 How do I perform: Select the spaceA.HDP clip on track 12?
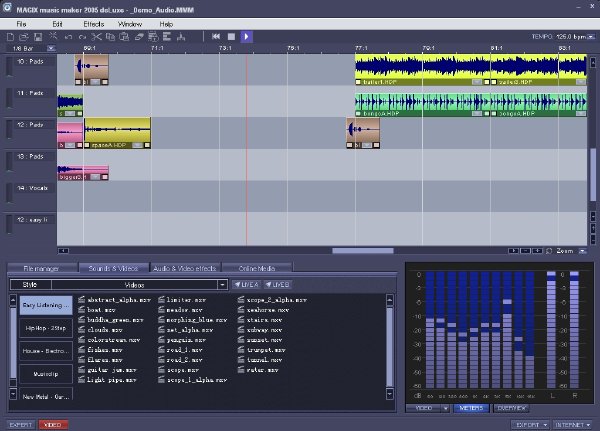coord(117,133)
